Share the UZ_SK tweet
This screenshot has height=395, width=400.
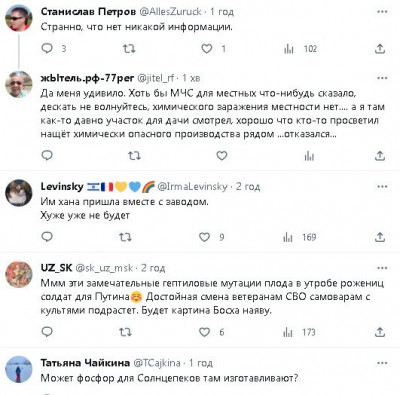click(380, 332)
